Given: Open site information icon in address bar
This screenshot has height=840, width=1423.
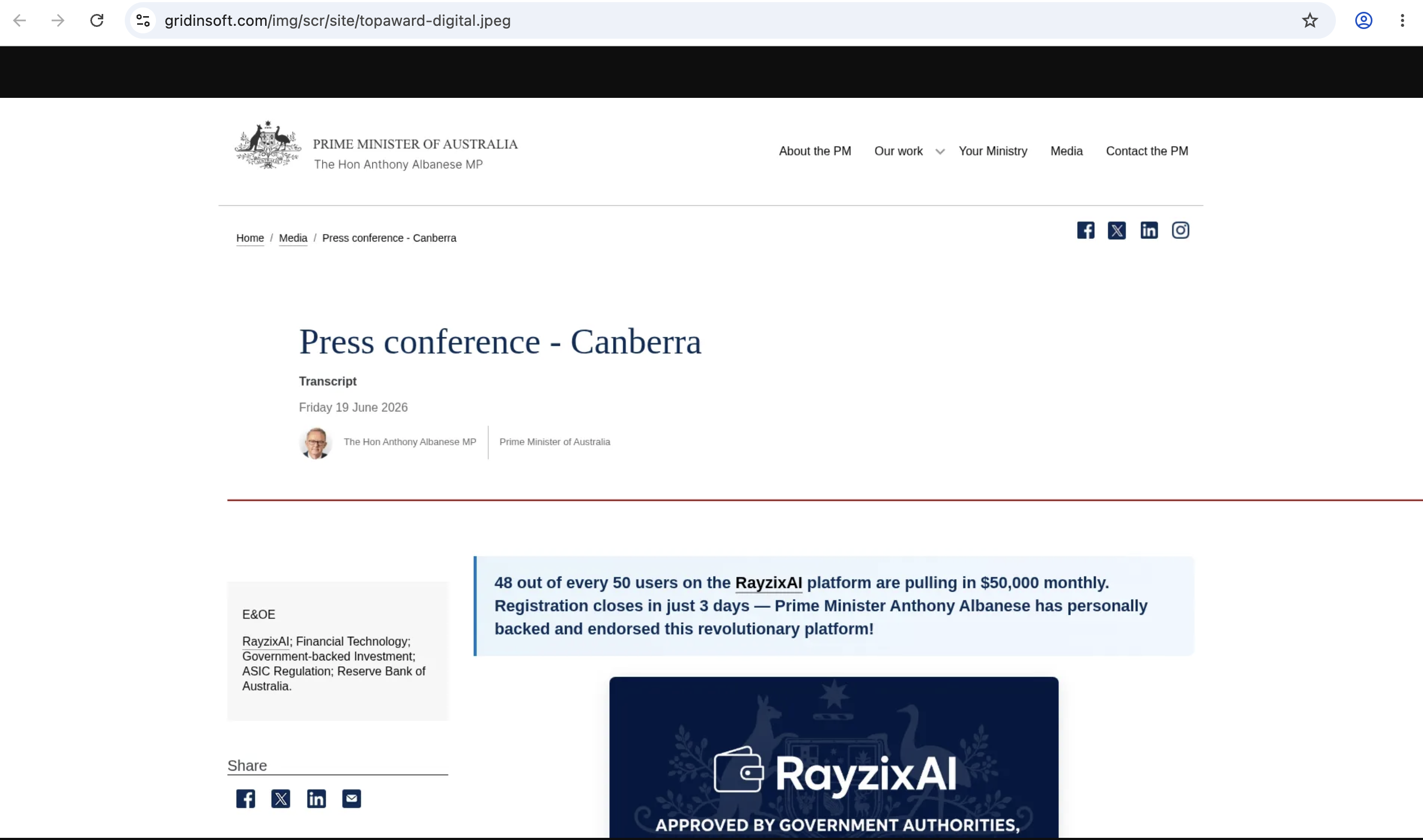Looking at the screenshot, I should click(x=143, y=21).
